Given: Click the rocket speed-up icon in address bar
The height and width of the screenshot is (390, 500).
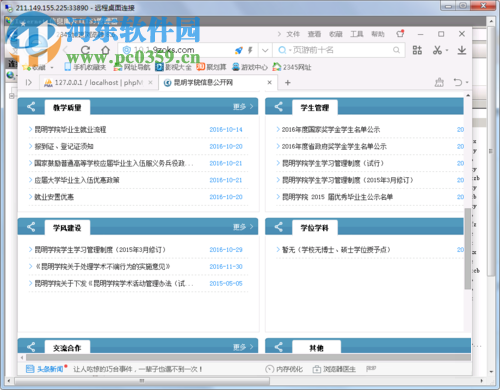Looking at the screenshot, I should 239,50.
